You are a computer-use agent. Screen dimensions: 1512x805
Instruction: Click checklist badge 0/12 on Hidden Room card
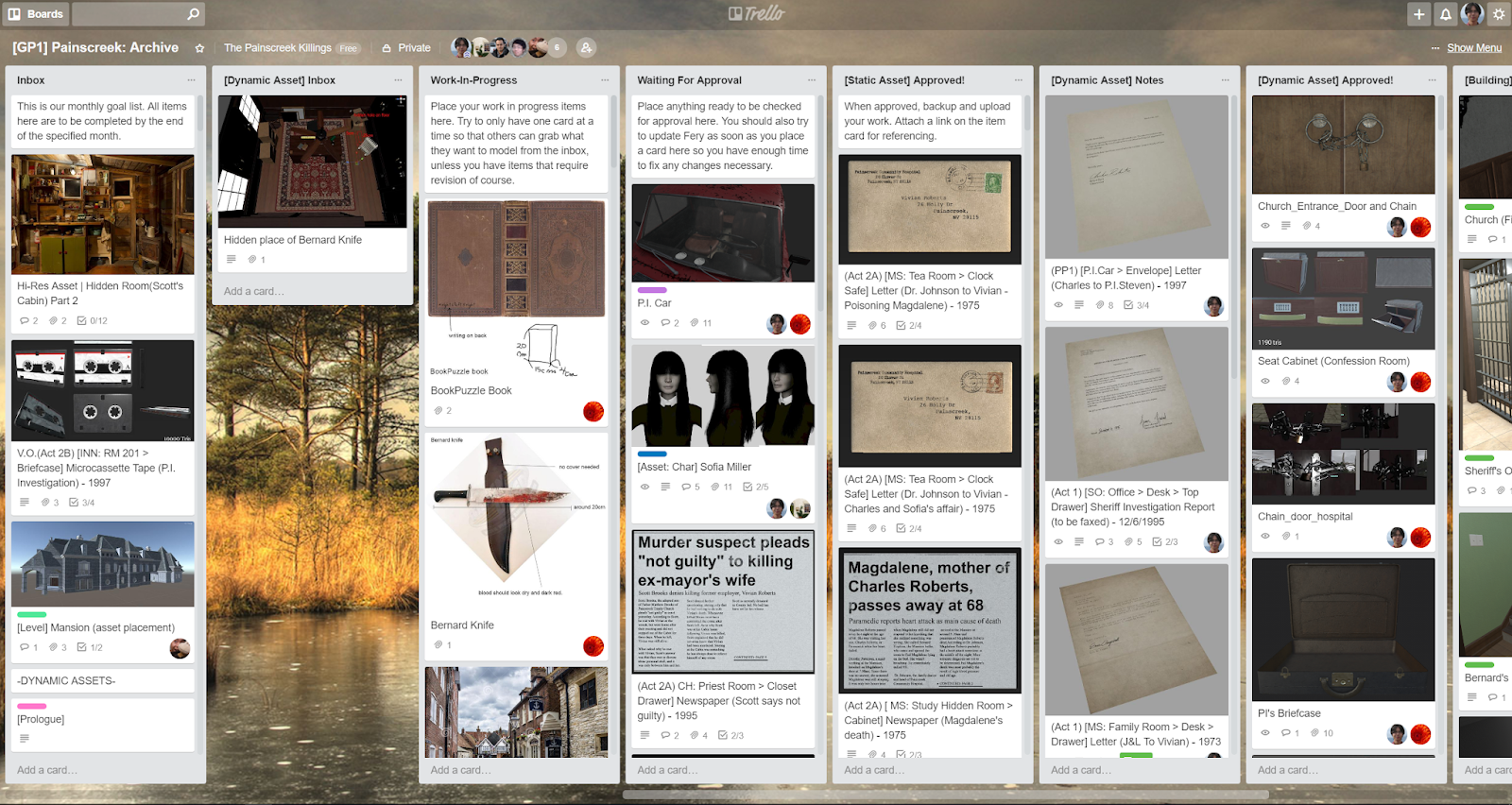point(93,321)
